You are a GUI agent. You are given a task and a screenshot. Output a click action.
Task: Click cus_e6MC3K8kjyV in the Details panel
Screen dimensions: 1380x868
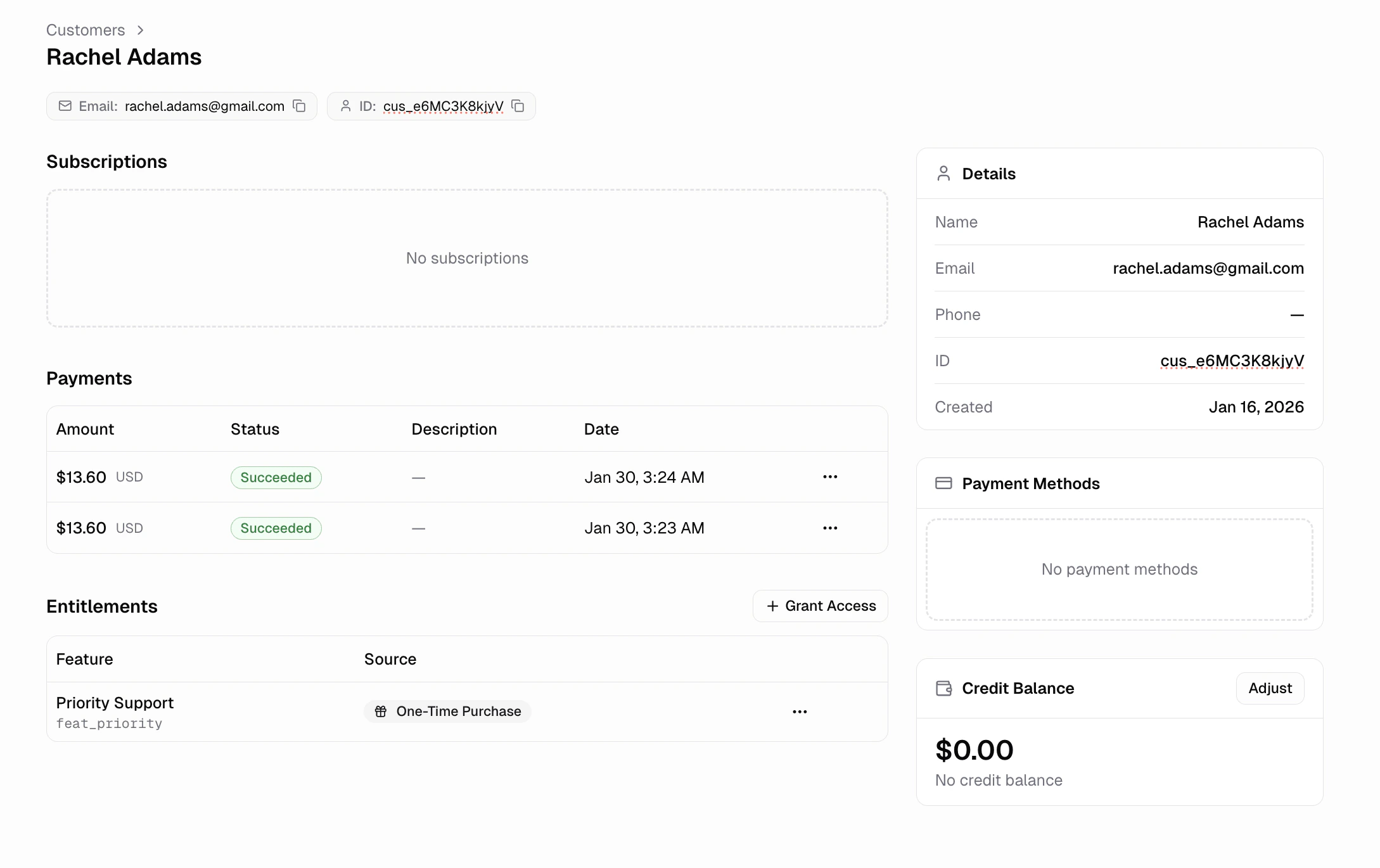[x=1231, y=361]
